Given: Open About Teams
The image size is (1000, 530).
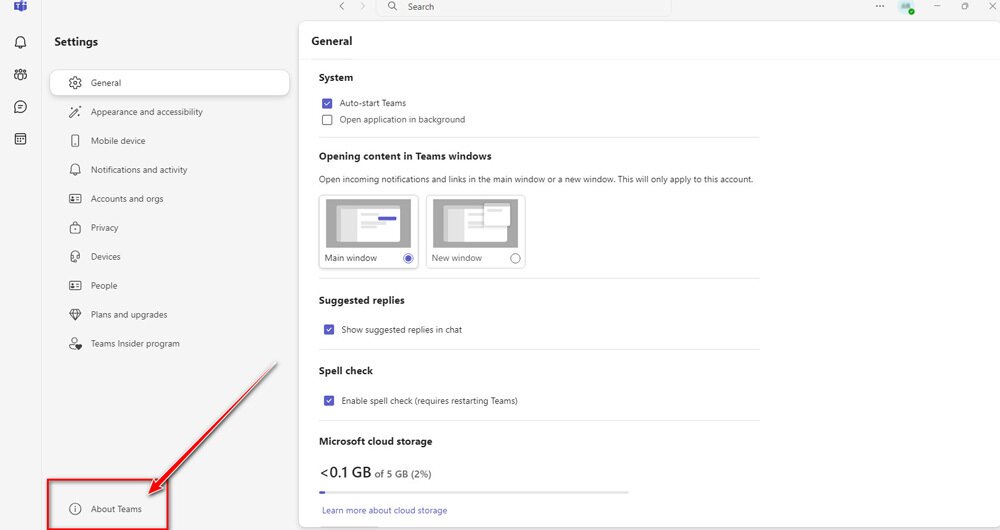Looking at the screenshot, I should pyautogui.click(x=116, y=509).
